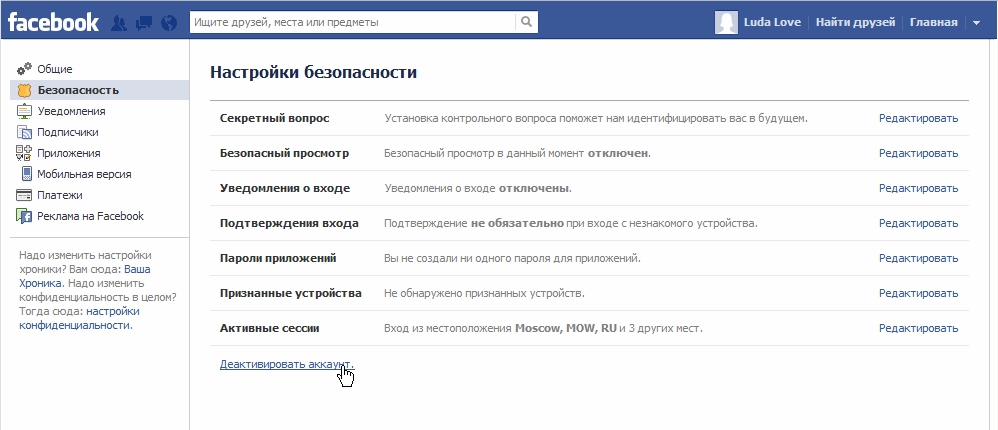
Task: Go to Главная in the header
Action: tap(934, 23)
